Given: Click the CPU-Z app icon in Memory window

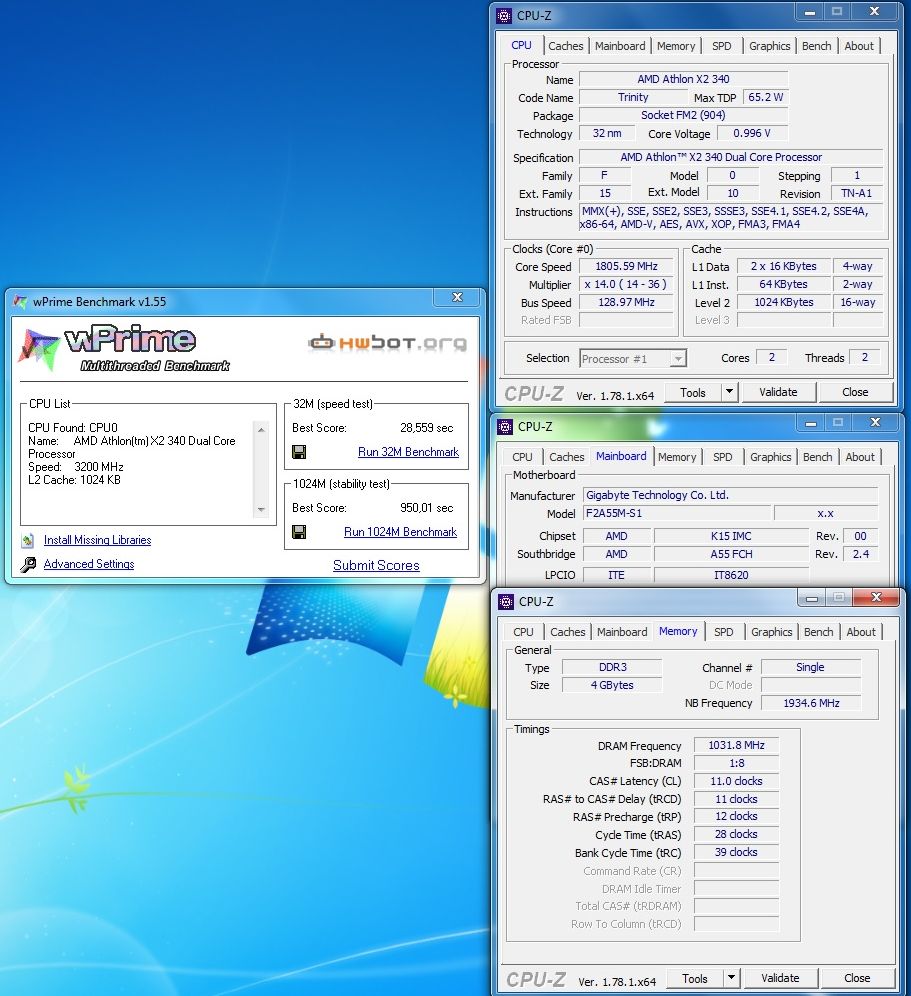Looking at the screenshot, I should pos(506,602).
